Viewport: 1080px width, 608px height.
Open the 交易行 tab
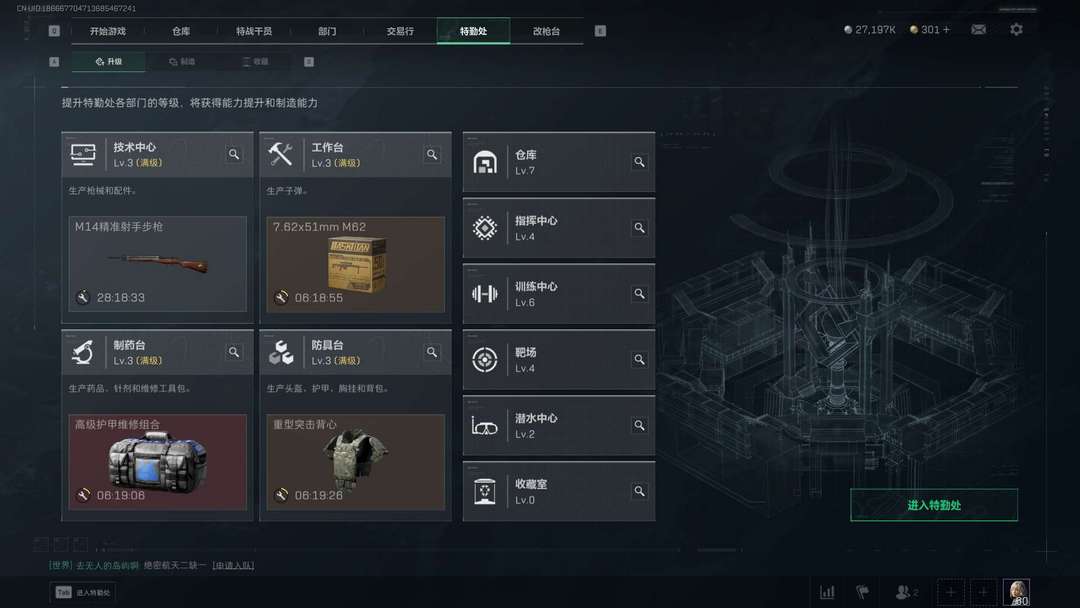400,31
